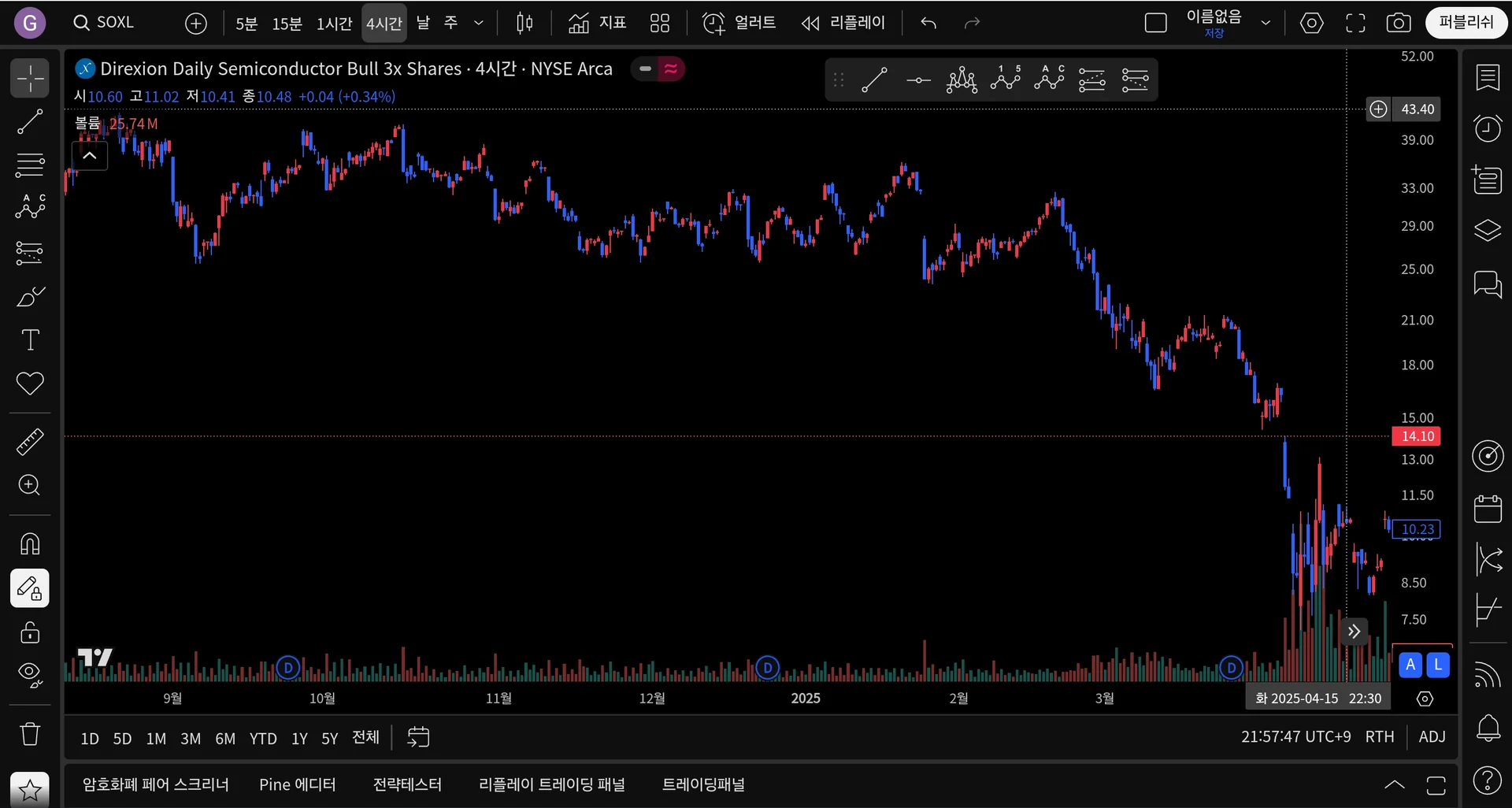Open the 지표 indicators dialog
The image size is (1512, 808).
tap(597, 24)
